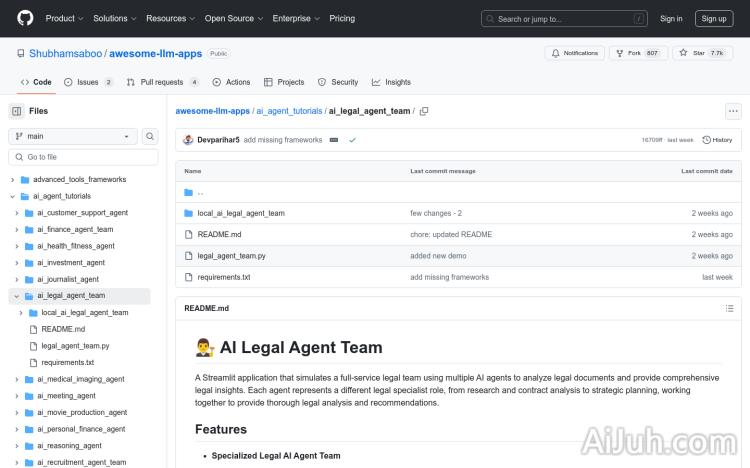Show commit details ellipsis next to add missing frameworks

(x=334, y=140)
